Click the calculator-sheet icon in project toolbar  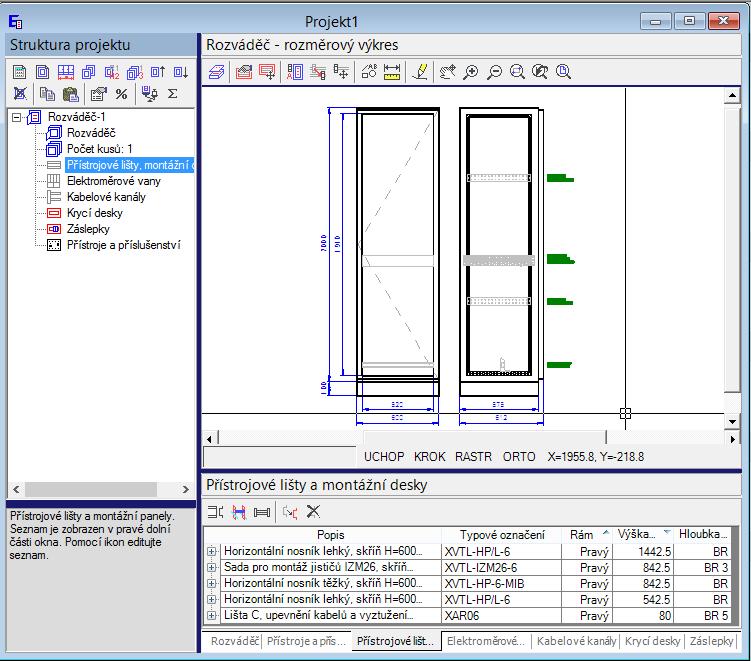pyautogui.click(x=20, y=72)
